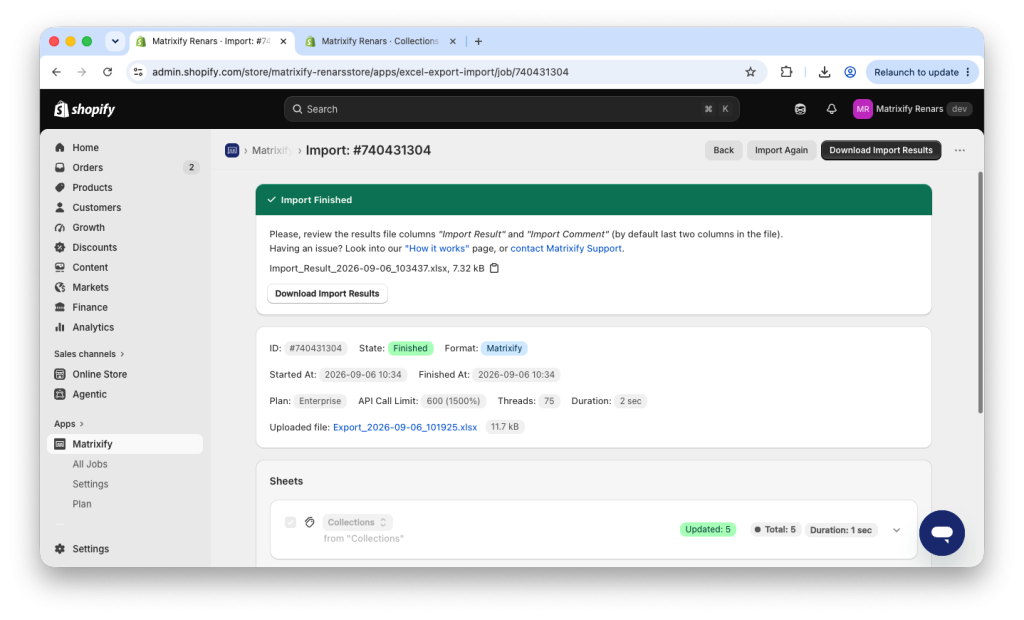Click the Collections tag icon
Screen dimensions: 1024x620
[310, 522]
